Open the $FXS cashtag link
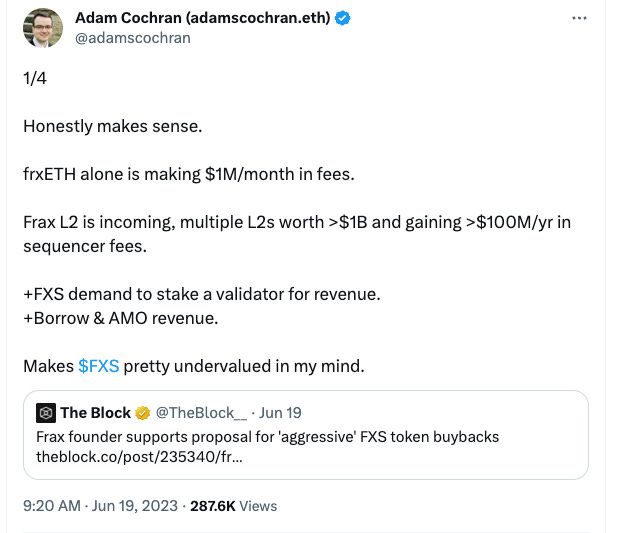The width and height of the screenshot is (617, 533). click(98, 366)
